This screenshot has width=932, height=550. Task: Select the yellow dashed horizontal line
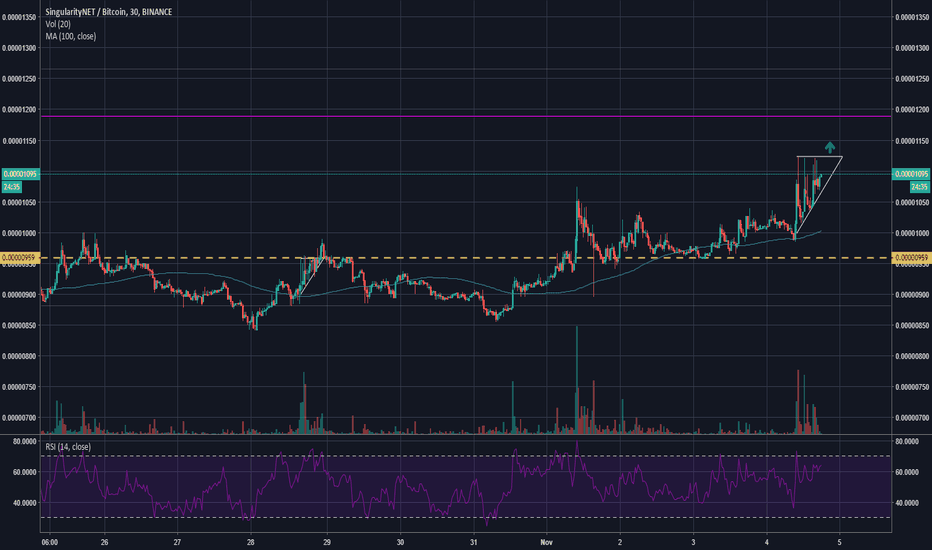pyautogui.click(x=465, y=258)
